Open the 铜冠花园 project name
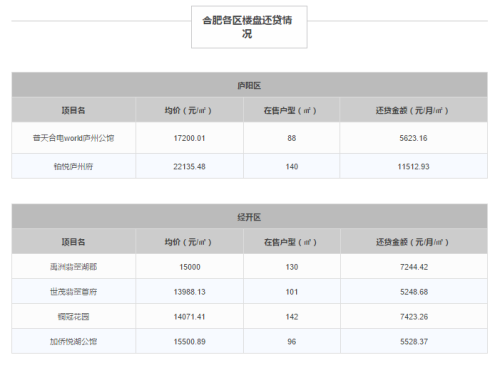The height and width of the screenshot is (365, 500). pos(74,317)
